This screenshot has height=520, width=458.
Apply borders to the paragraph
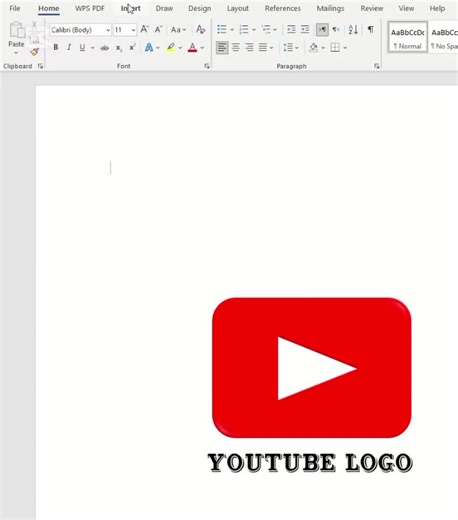[x=335, y=48]
